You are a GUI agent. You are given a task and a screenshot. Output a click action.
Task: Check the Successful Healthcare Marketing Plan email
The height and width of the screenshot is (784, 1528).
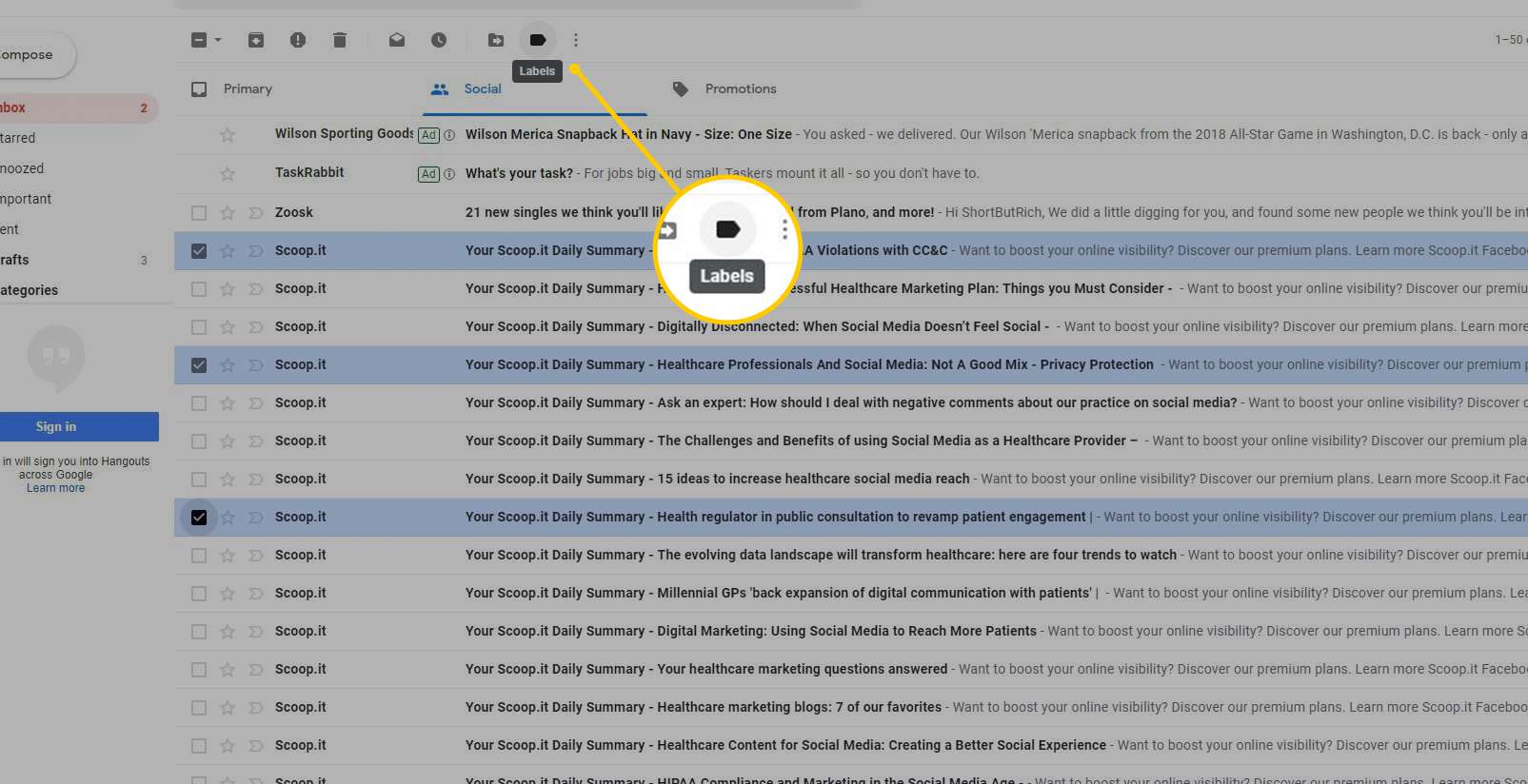[x=199, y=289]
